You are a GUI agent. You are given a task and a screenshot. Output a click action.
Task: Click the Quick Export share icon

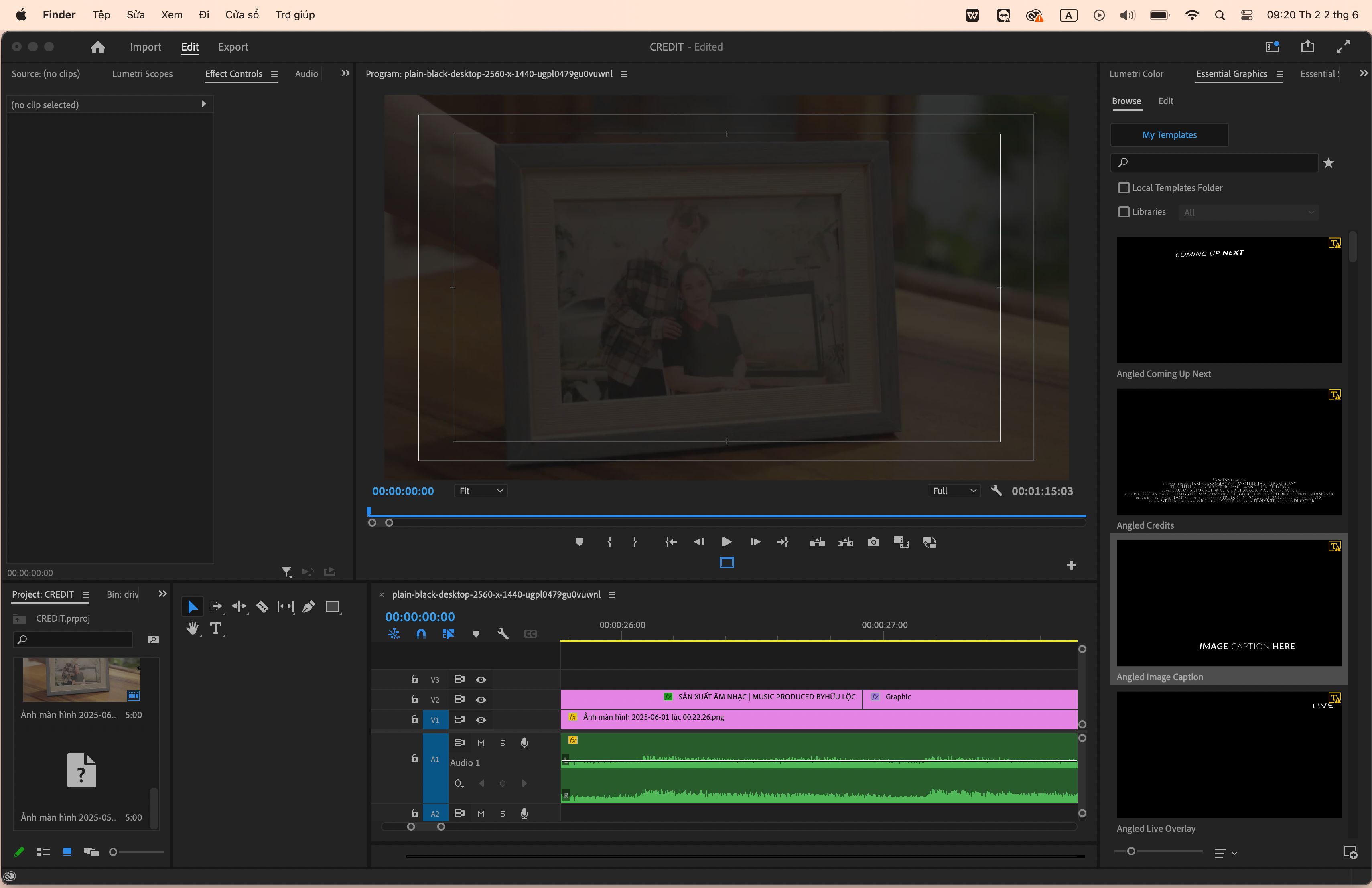tap(1308, 47)
